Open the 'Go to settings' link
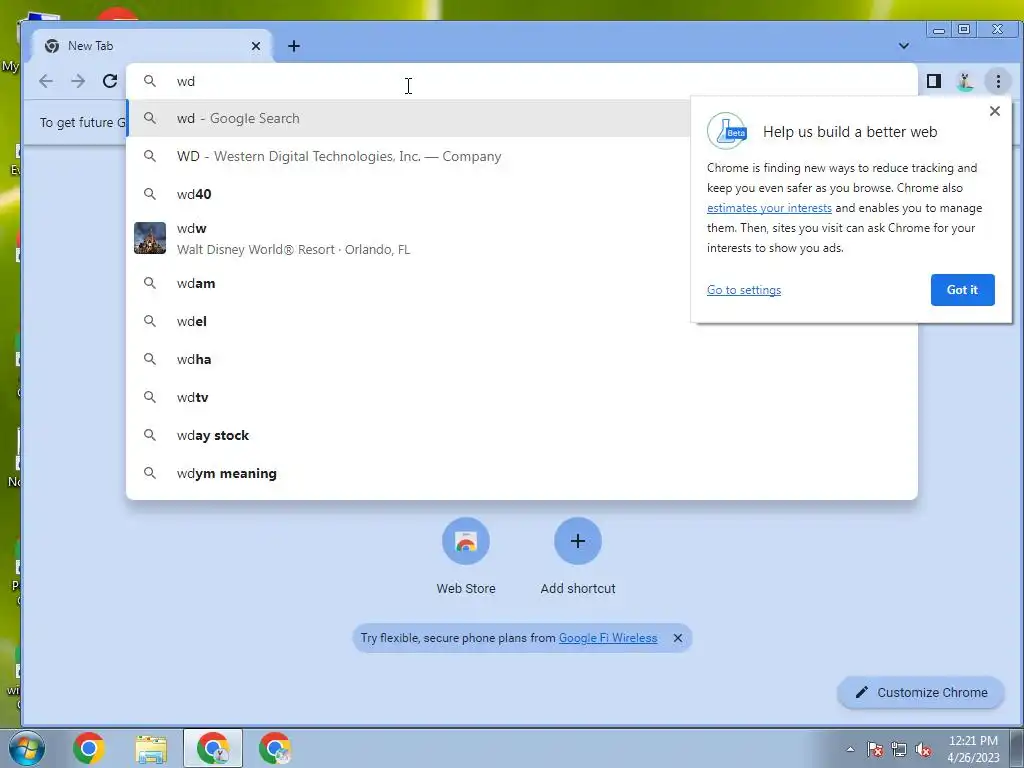This screenshot has width=1024, height=768. click(744, 290)
